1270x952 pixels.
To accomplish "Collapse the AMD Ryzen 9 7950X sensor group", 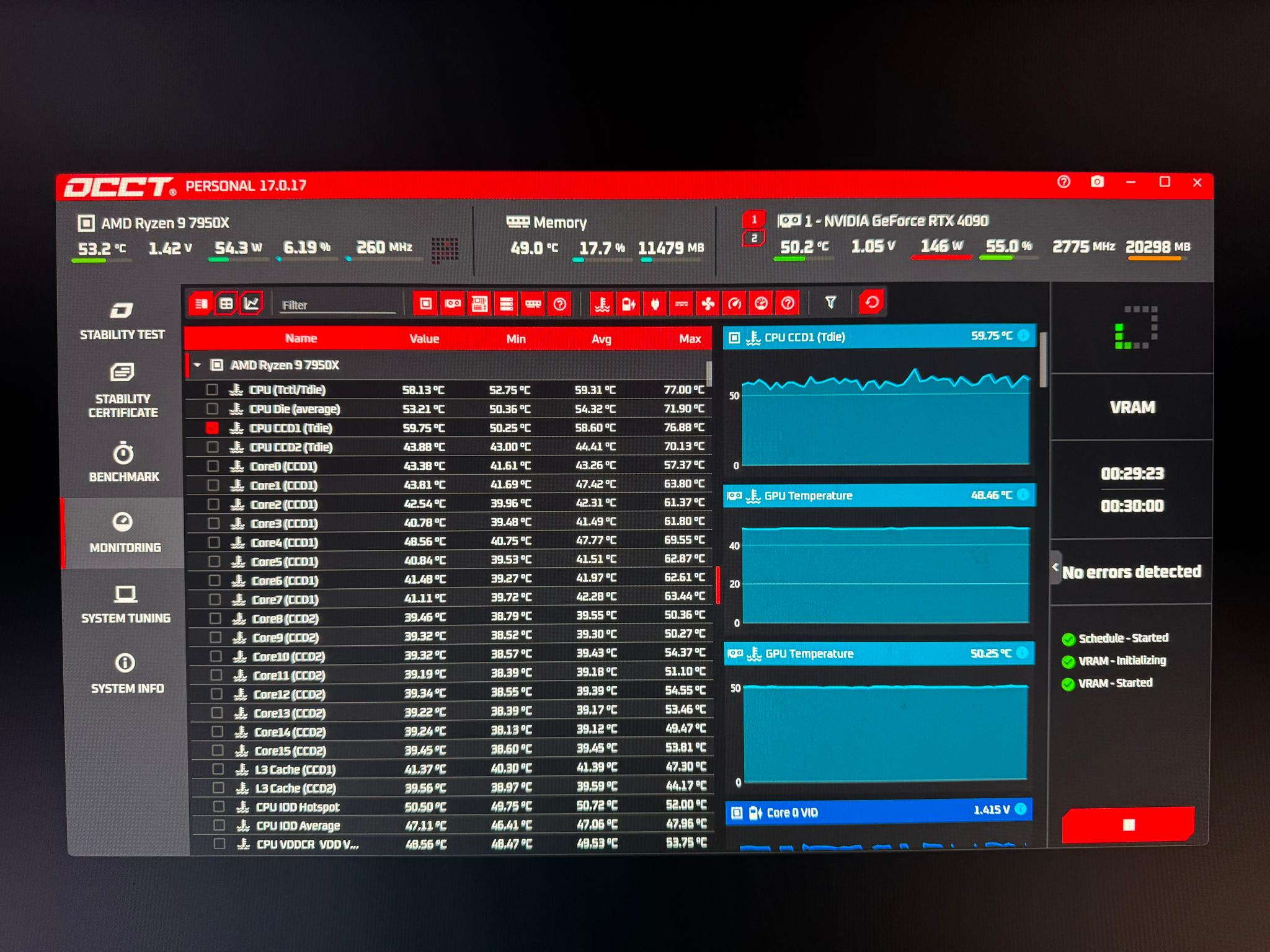I will click(x=197, y=365).
